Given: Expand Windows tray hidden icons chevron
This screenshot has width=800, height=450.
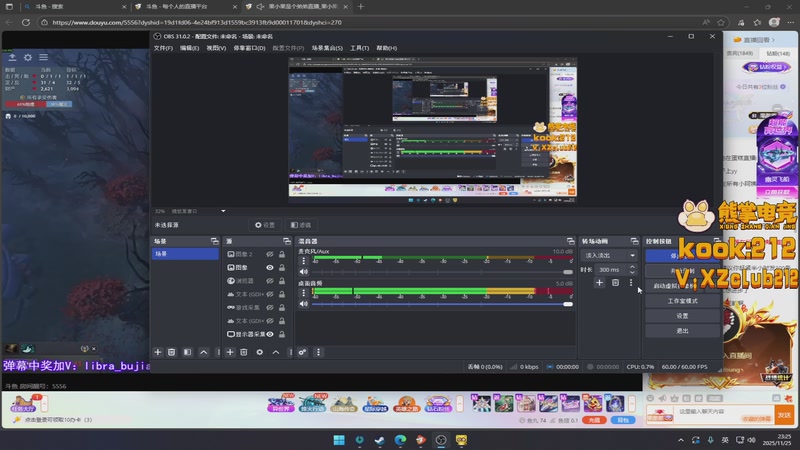Looking at the screenshot, I should point(681,440).
